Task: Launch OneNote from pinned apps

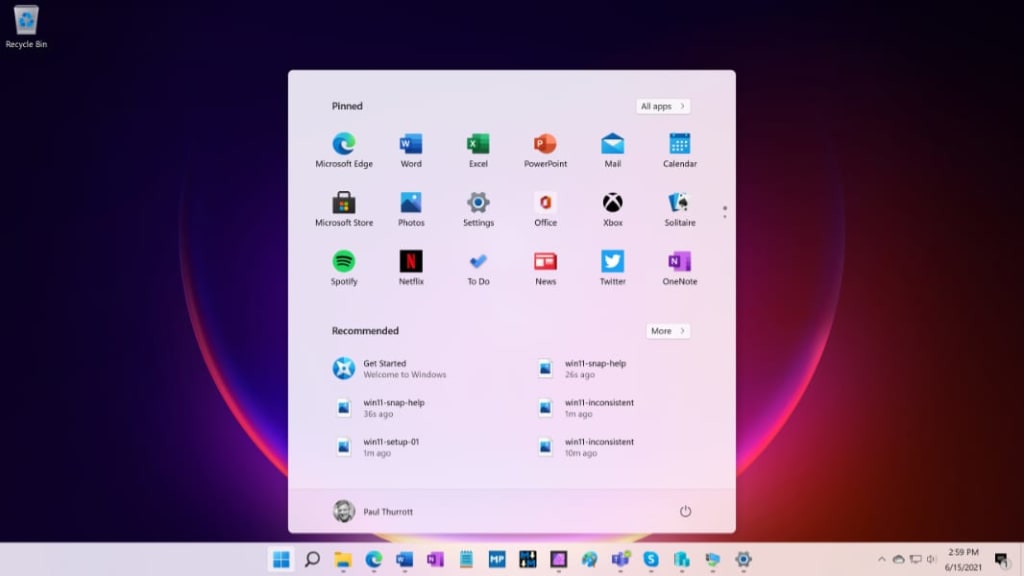Action: click(679, 268)
